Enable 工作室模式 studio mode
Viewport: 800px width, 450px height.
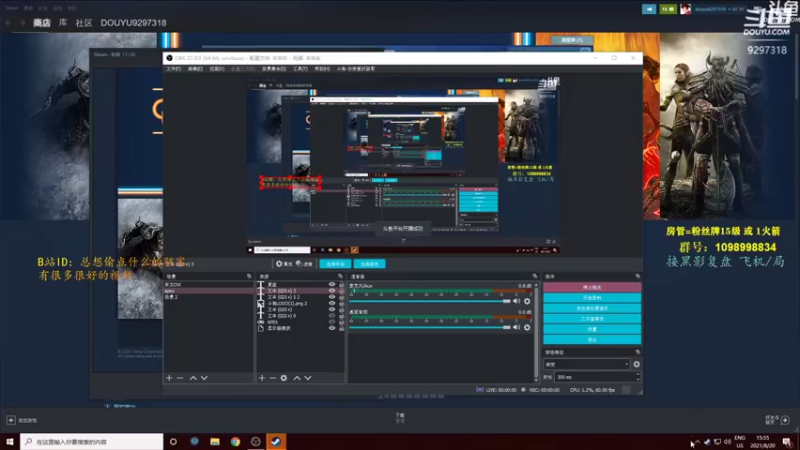[592, 318]
